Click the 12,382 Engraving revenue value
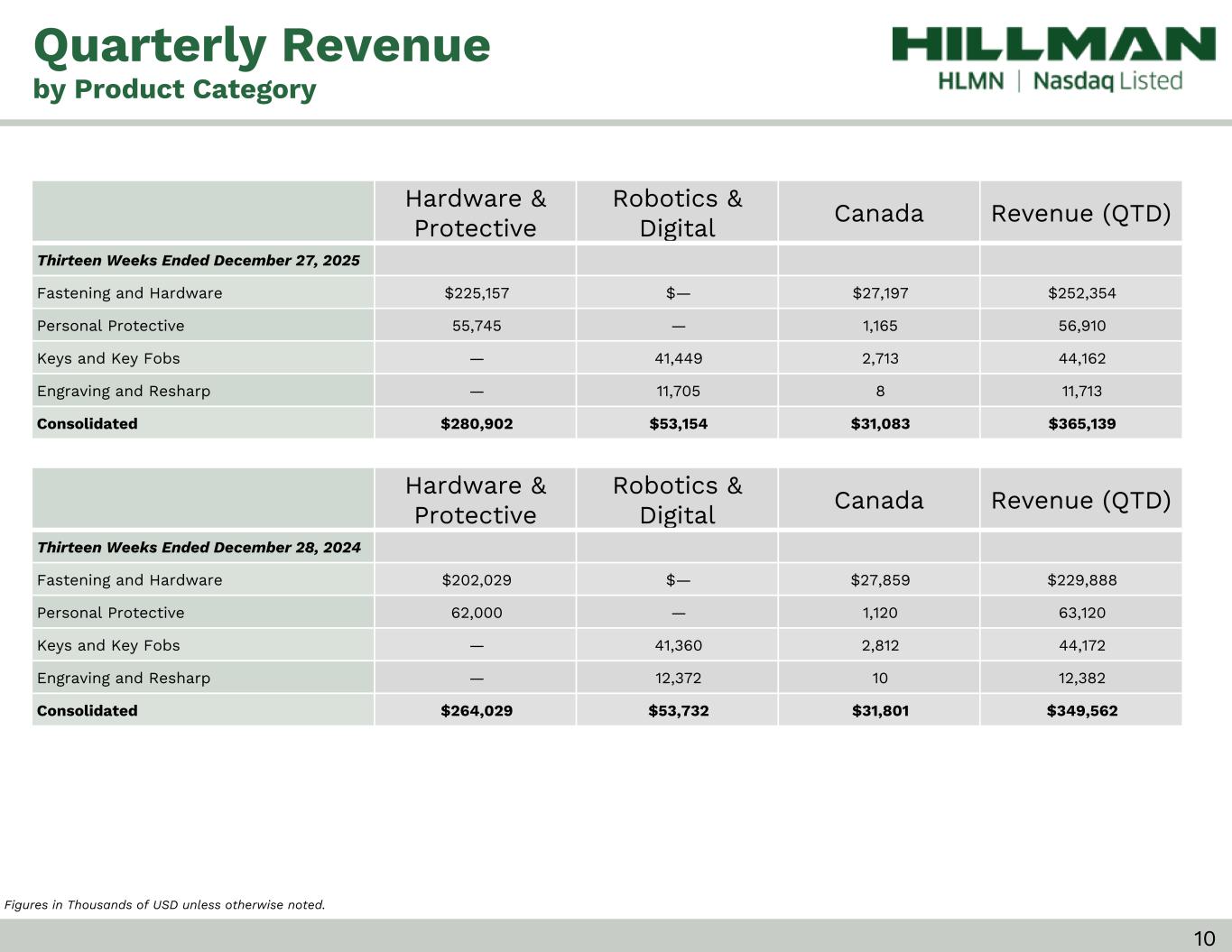 tap(1081, 678)
